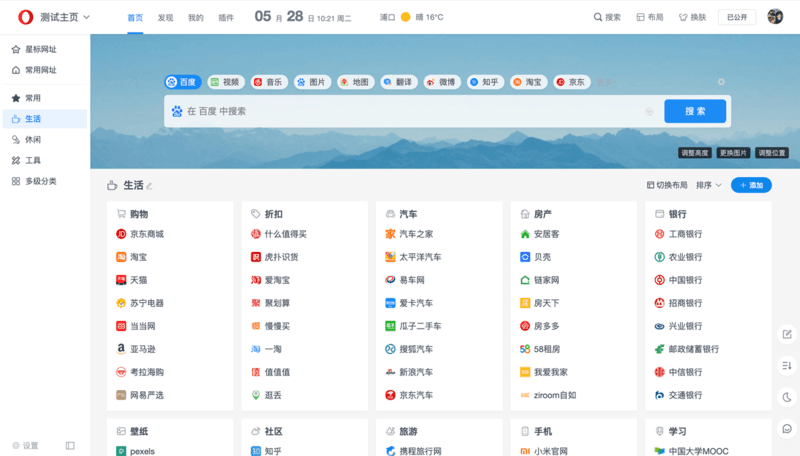
Task: Open the user avatar menu
Action: [x=775, y=17]
